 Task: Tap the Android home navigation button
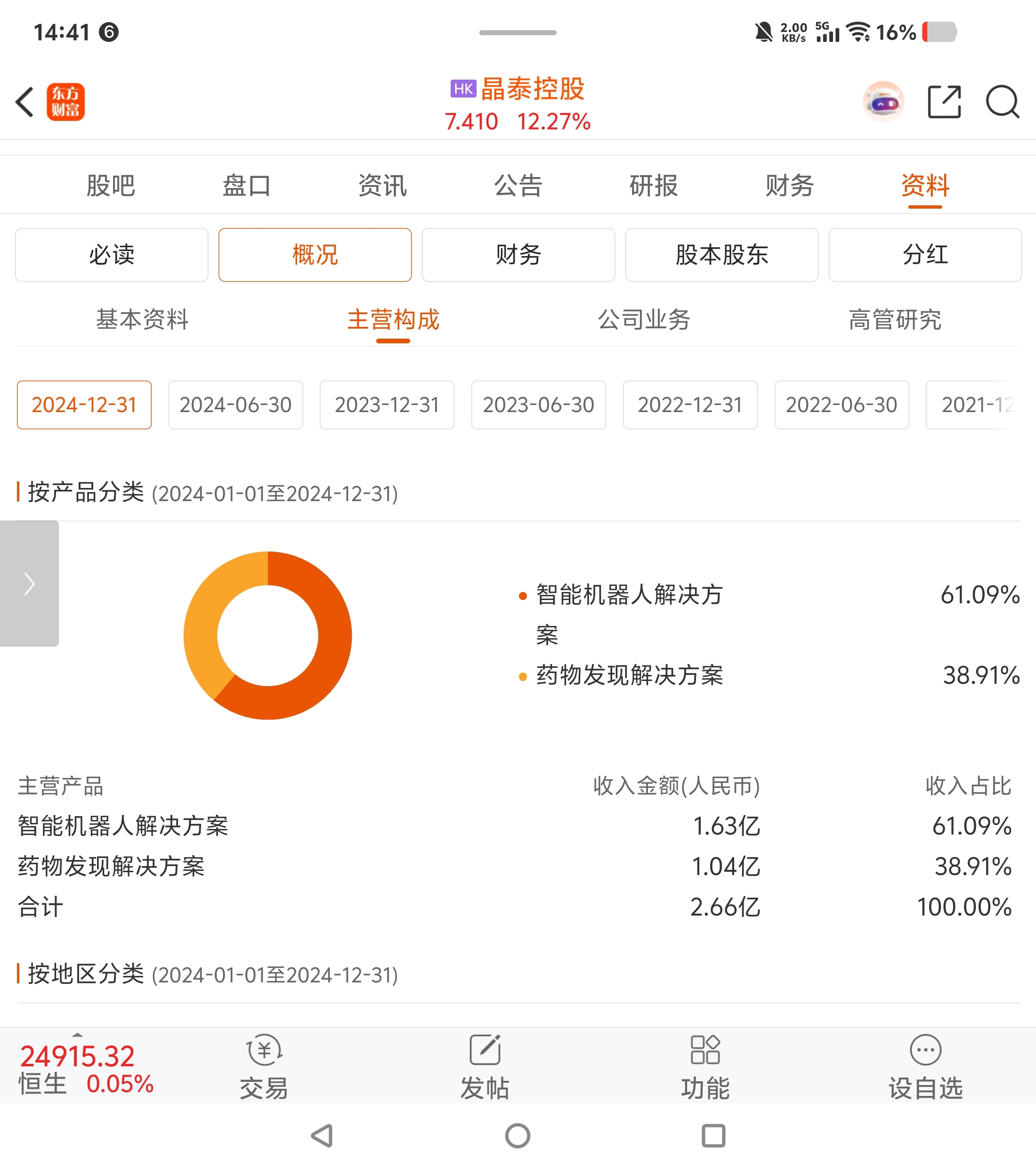point(518,1136)
